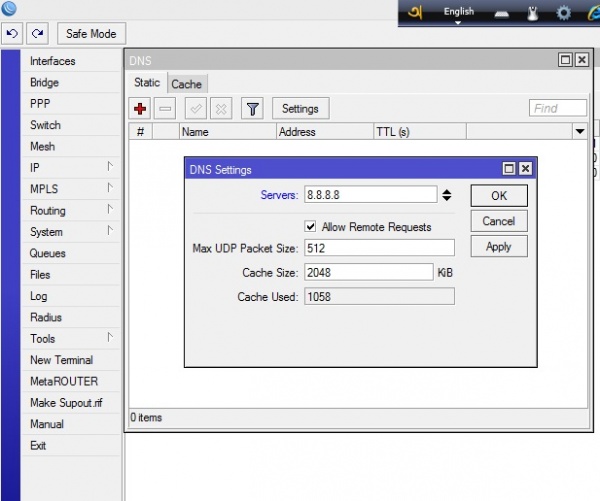This screenshot has height=501, width=600.
Task: Toggle Allow Remote Requests checkbox
Action: pyautogui.click(x=310, y=227)
